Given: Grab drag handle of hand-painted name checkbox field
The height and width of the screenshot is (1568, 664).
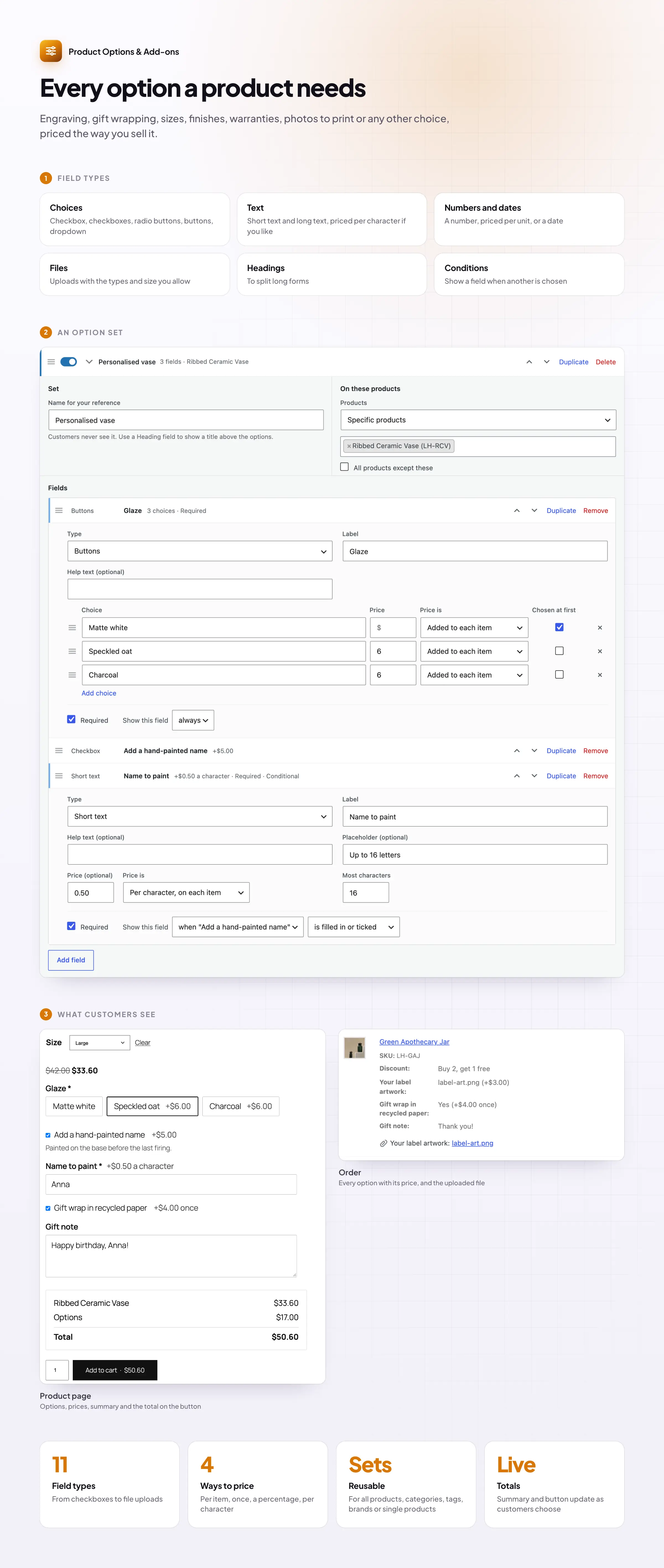Looking at the screenshot, I should (59, 751).
